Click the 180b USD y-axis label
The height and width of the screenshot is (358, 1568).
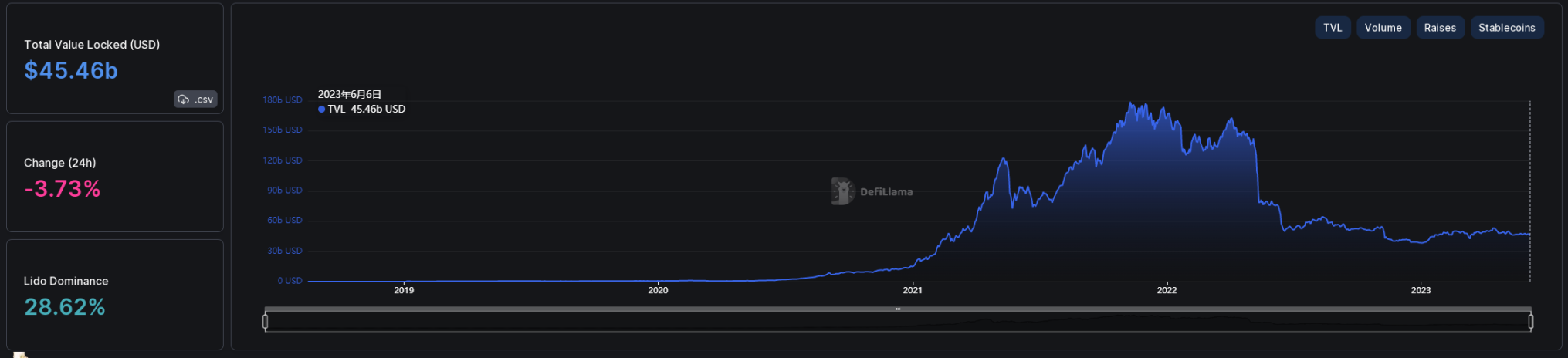(282, 100)
